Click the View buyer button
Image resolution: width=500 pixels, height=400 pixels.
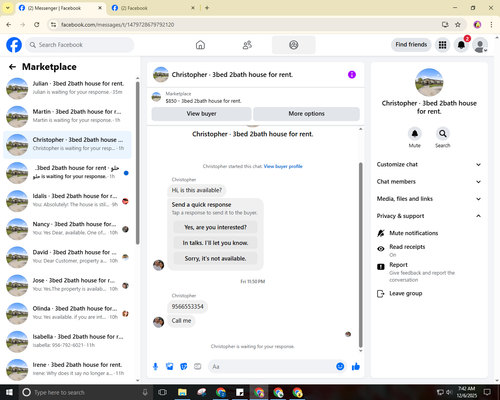pos(201,114)
